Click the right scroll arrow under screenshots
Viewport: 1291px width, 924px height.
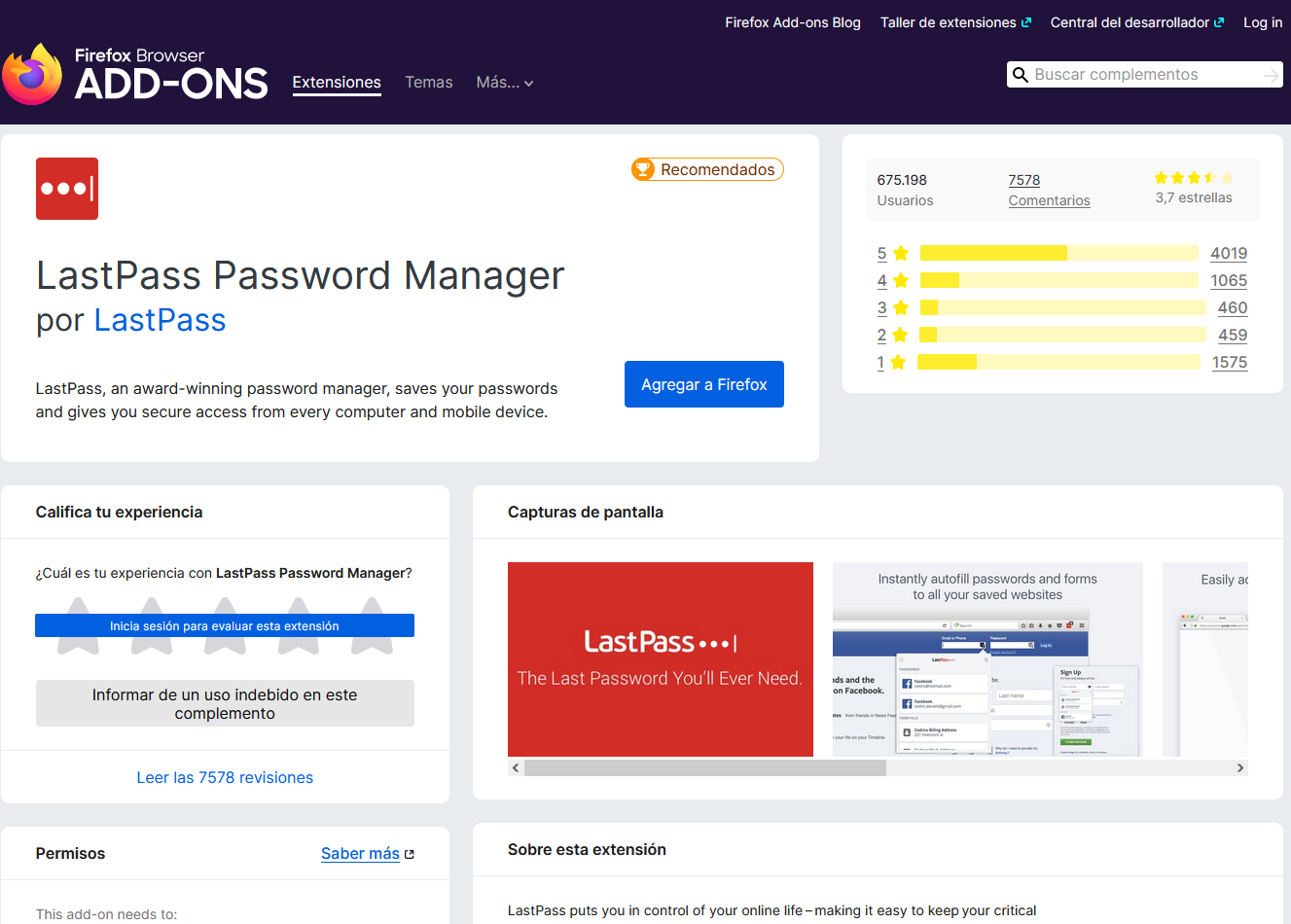(x=1239, y=767)
